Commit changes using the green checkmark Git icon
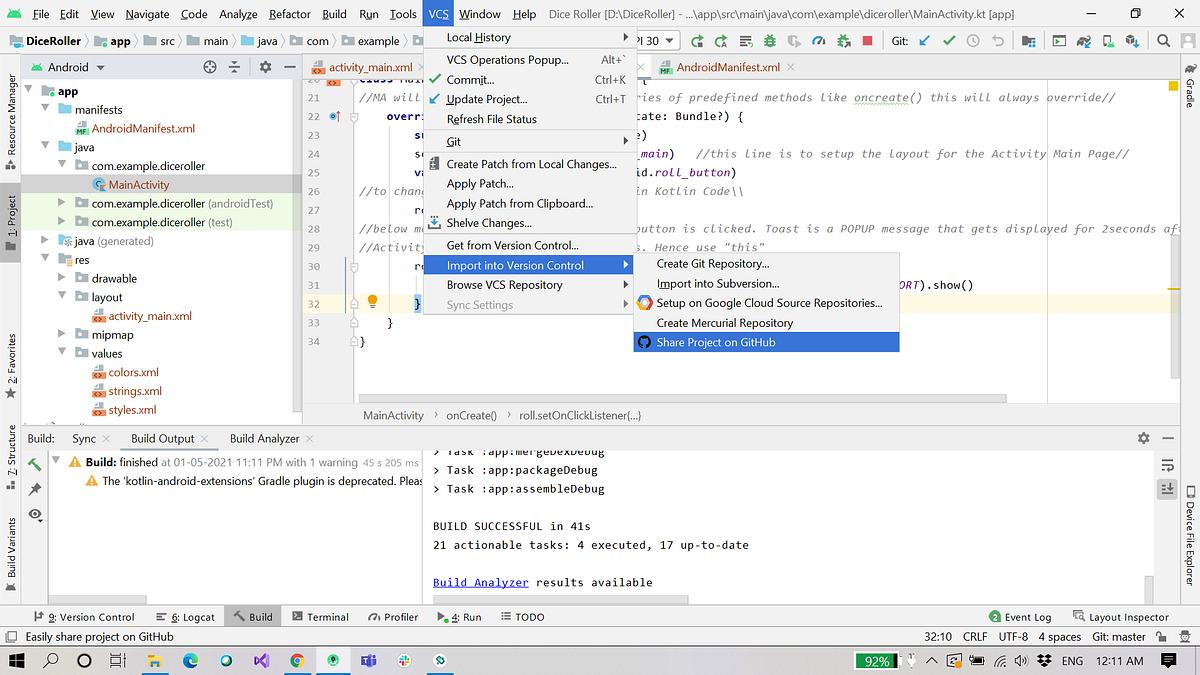Screen dimensions: 1200x675 (x=949, y=41)
